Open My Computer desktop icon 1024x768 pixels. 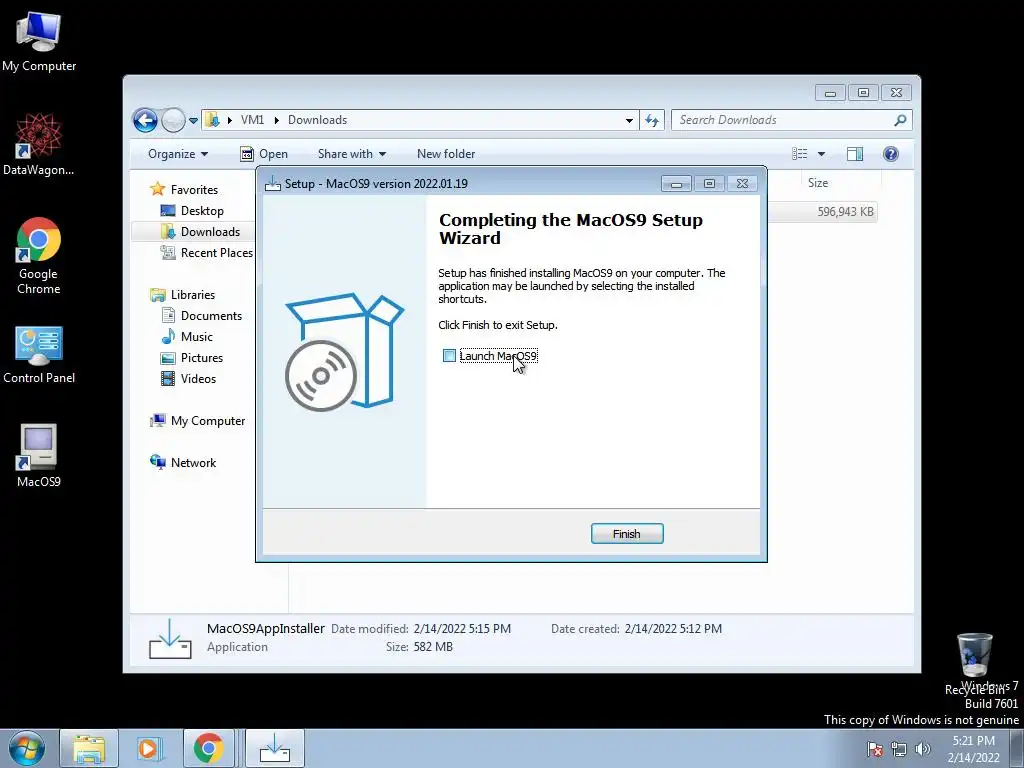pos(39,42)
